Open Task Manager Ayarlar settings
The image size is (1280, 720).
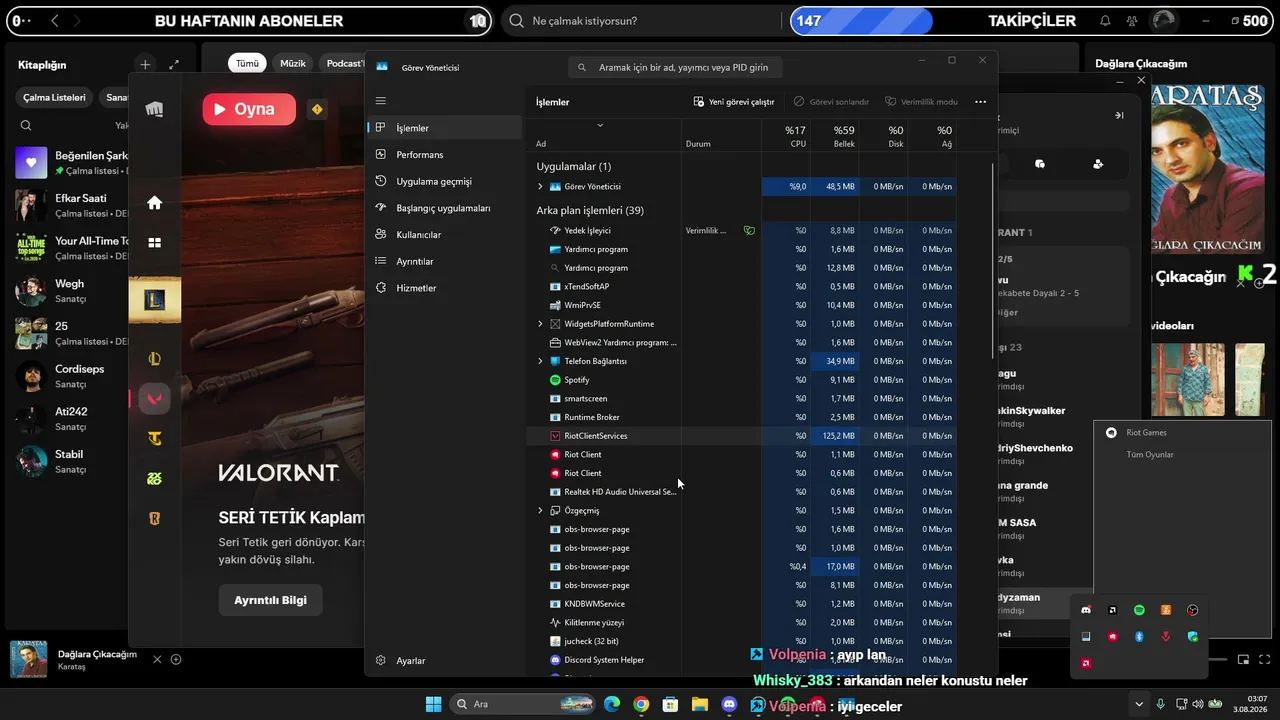point(445,661)
